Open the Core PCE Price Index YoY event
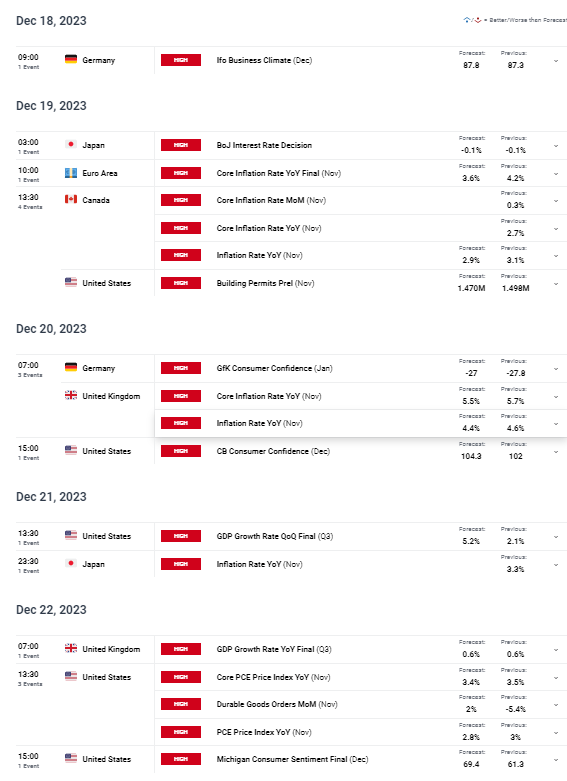Viewport: 567px width, 781px height. coord(273,677)
